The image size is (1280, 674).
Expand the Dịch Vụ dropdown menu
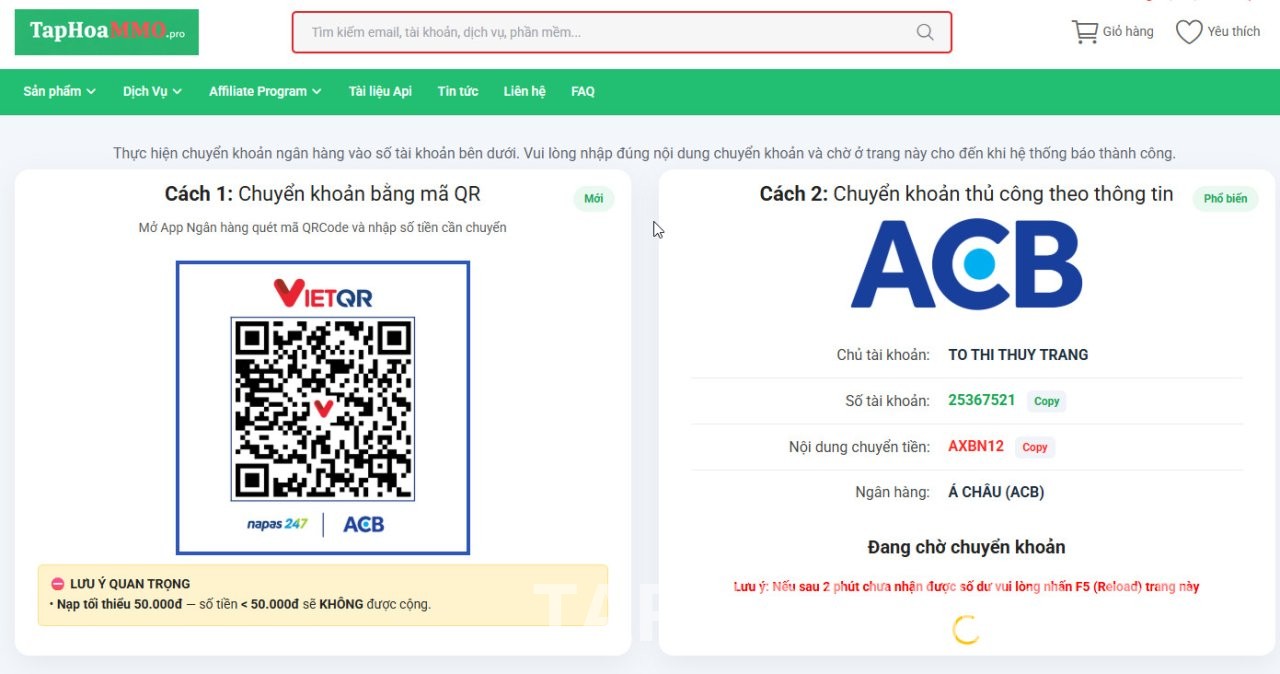click(x=153, y=91)
